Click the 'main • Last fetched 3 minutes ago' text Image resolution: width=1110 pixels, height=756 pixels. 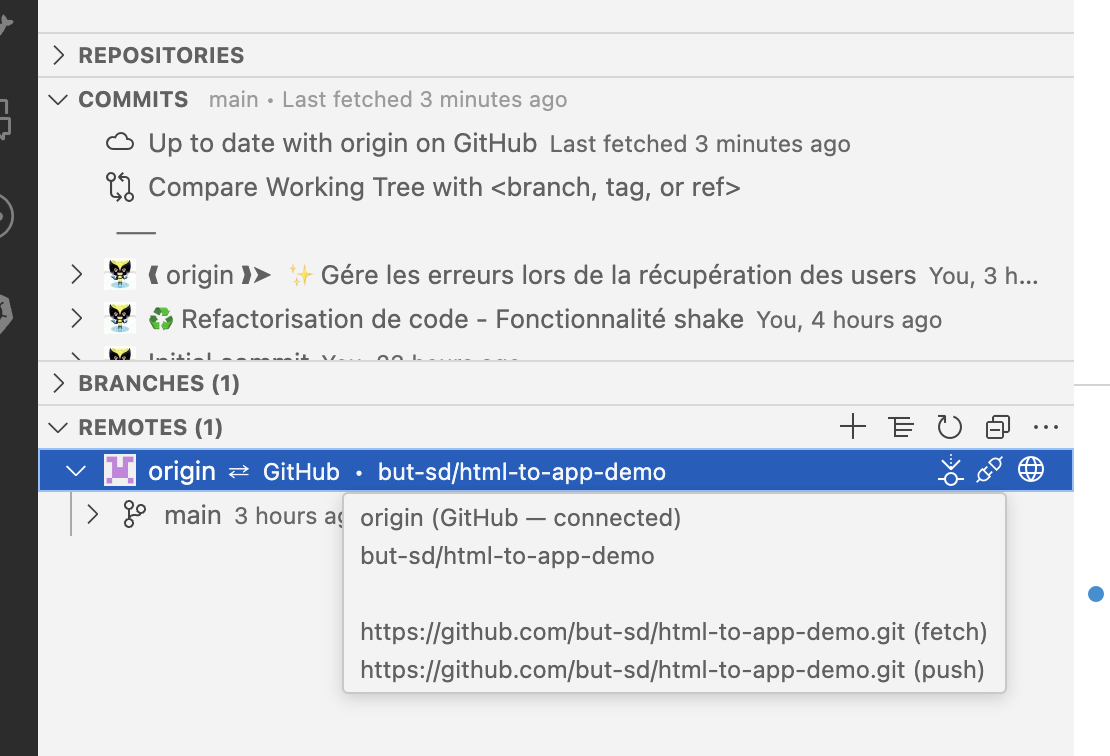tap(388, 100)
